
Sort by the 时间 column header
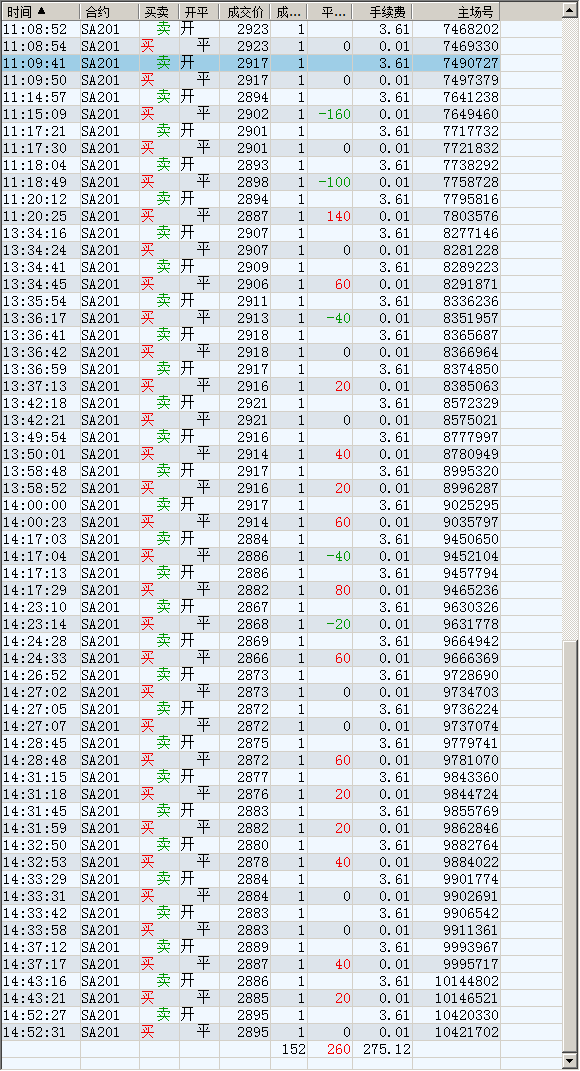(40, 12)
